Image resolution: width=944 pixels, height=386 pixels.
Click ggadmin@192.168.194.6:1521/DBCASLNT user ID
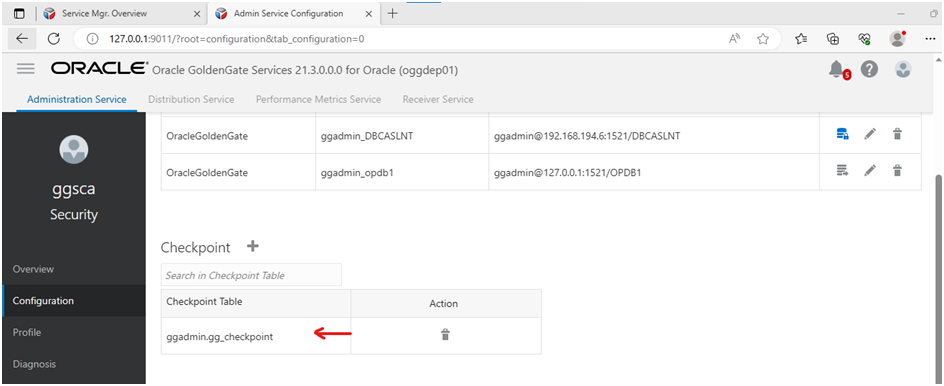[587, 136]
